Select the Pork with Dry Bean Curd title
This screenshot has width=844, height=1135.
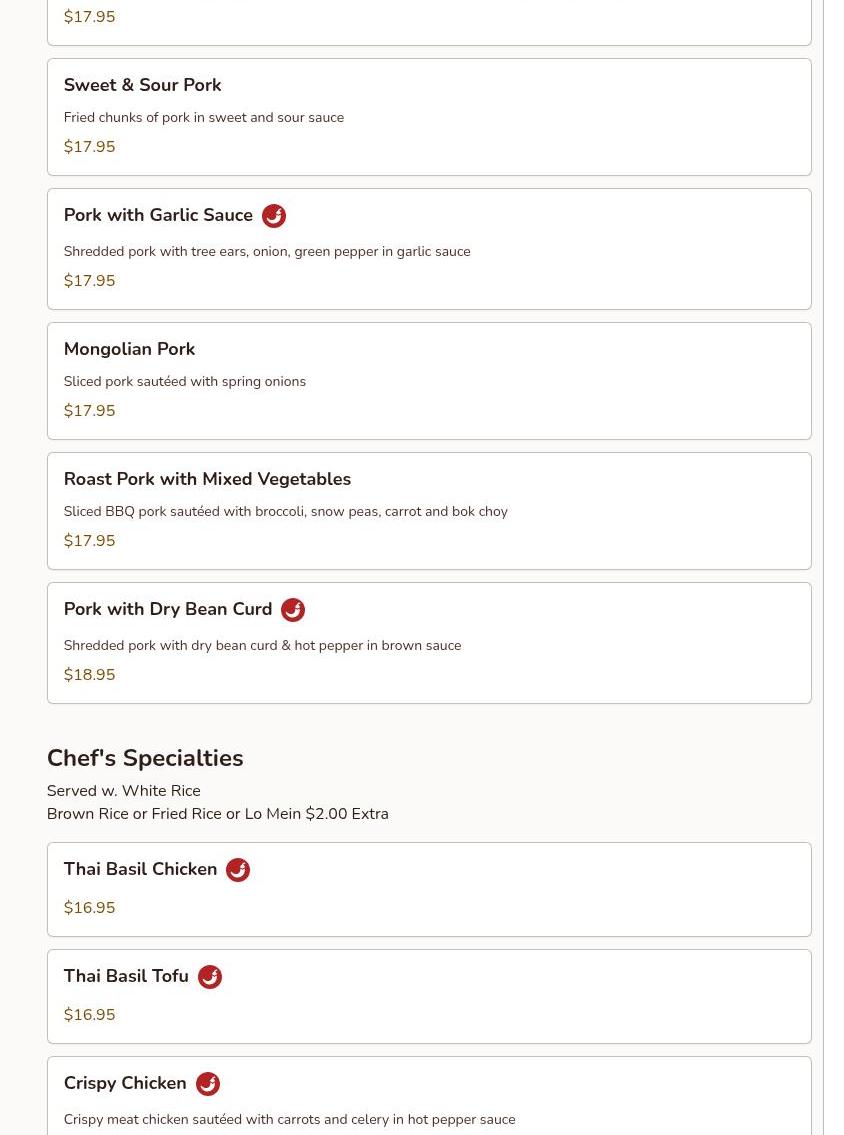tap(167, 610)
